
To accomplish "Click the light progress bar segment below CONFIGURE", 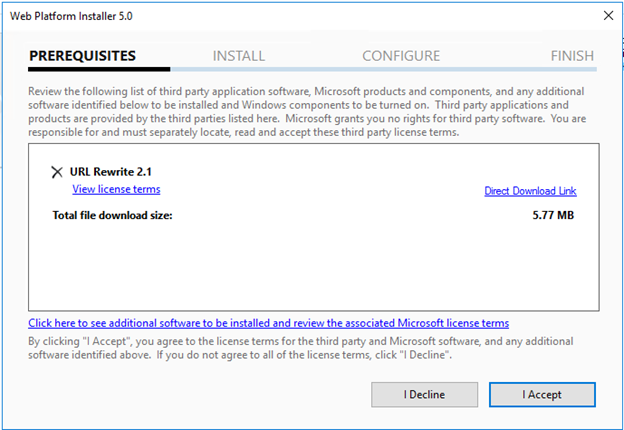I will coord(400,70).
